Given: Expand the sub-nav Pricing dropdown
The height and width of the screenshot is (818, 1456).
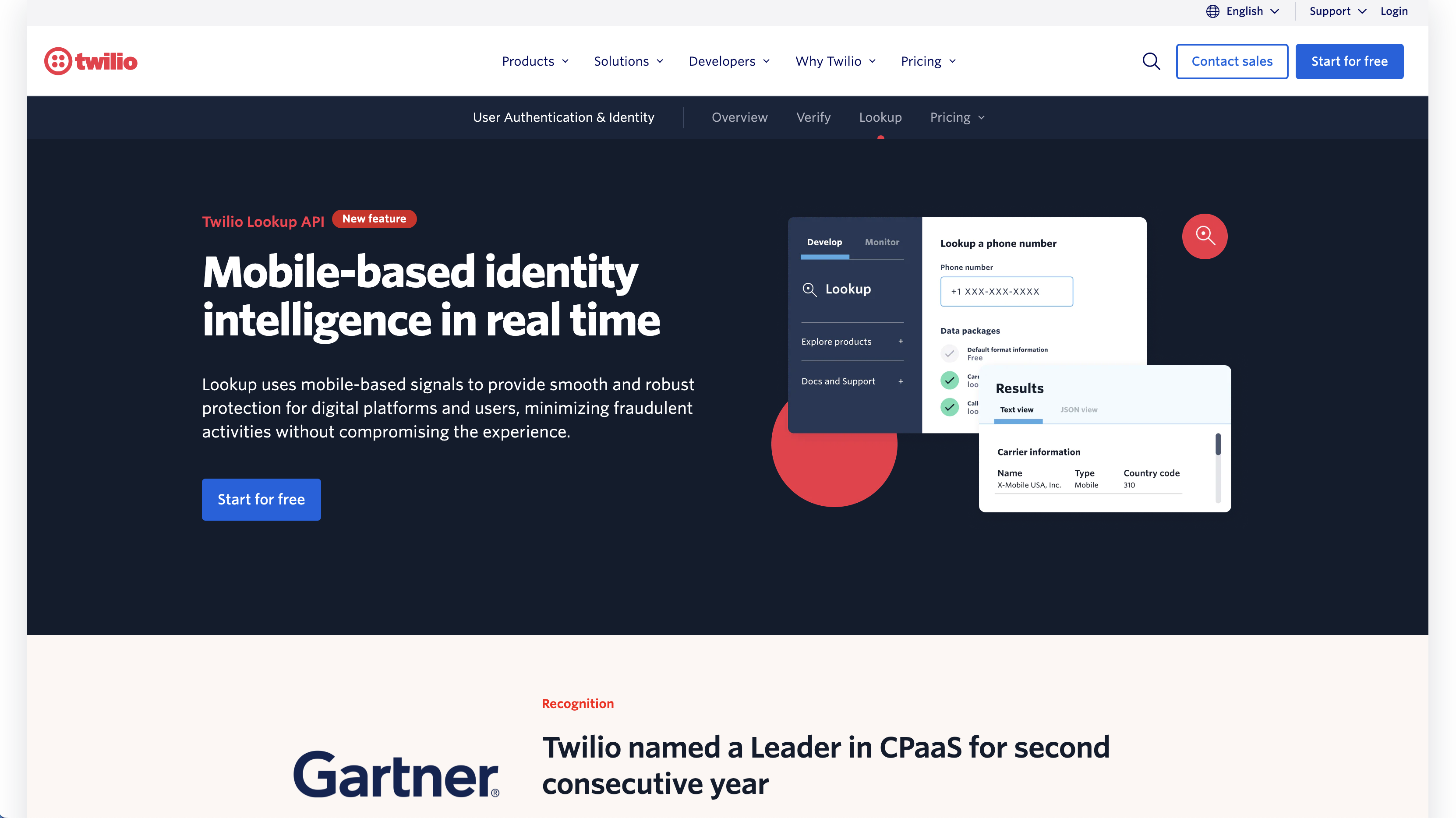Looking at the screenshot, I should click(x=958, y=117).
